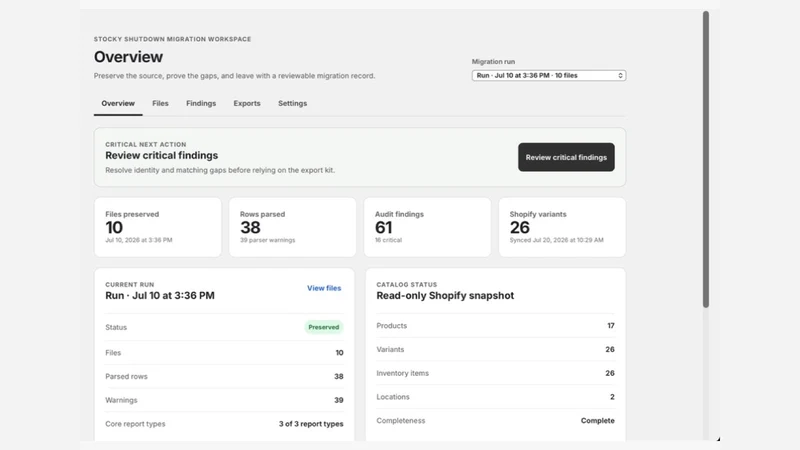
Task: Click the Locations row value 2
Action: (612, 397)
